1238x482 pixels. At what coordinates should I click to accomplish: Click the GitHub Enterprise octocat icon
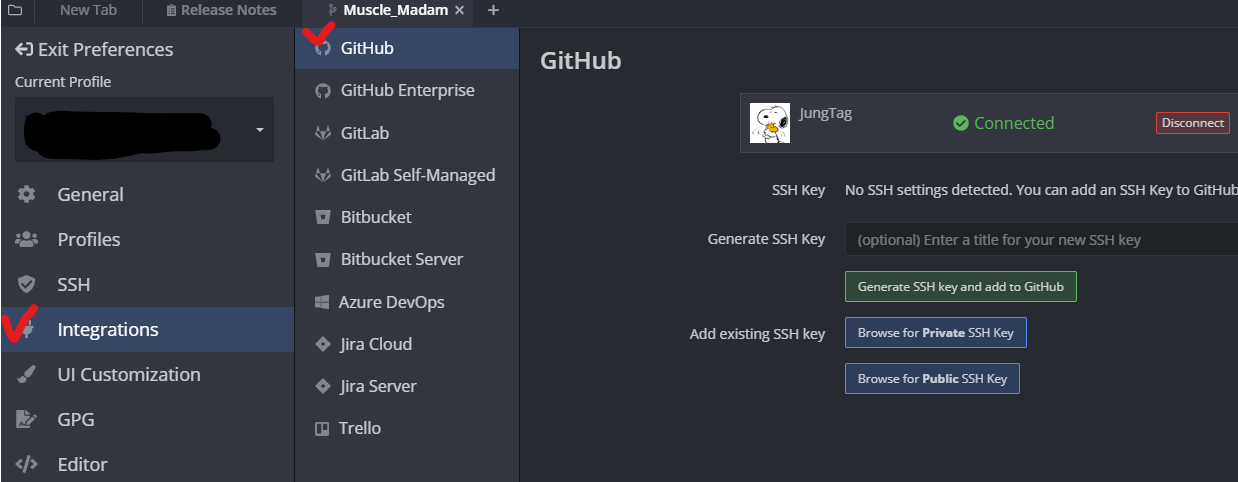coord(322,91)
